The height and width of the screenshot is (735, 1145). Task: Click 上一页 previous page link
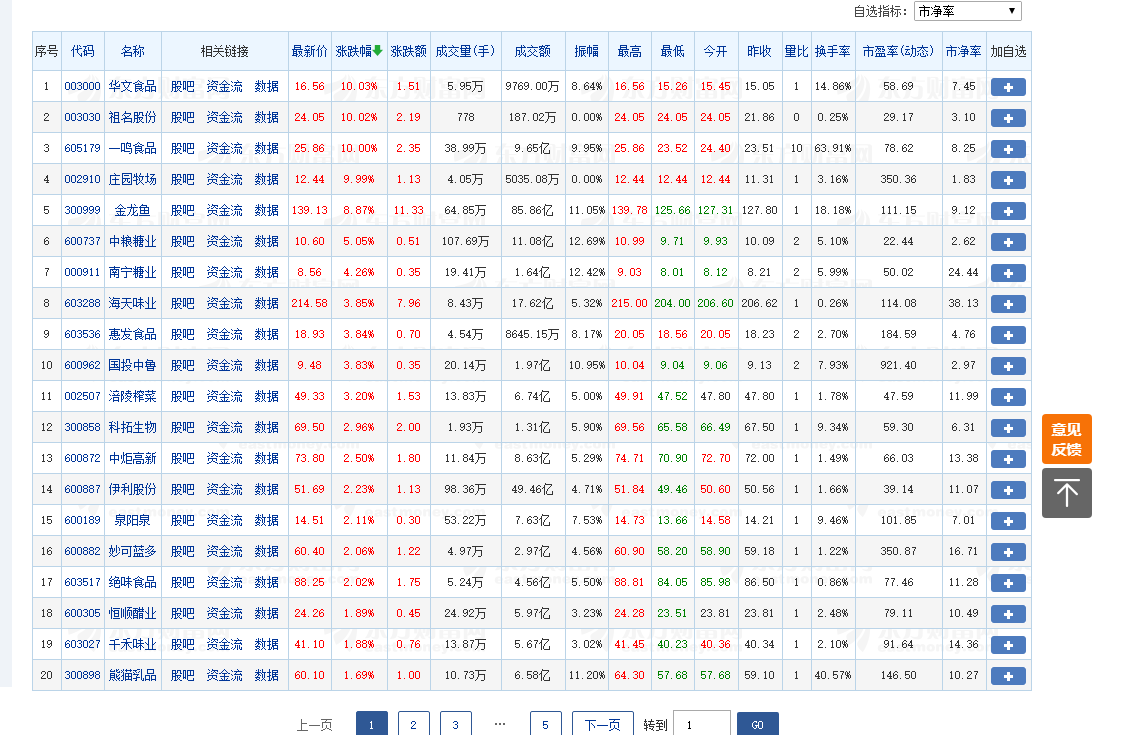click(315, 725)
